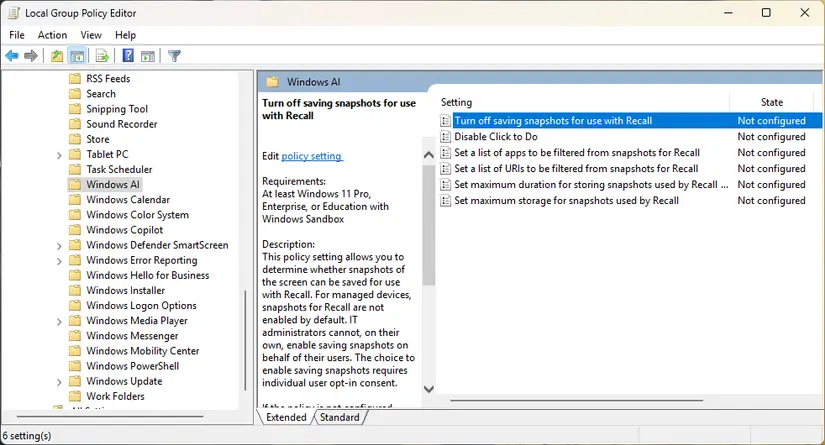This screenshot has height=445, width=825.
Task: Select the Windows Calendar tree folder
Action: coord(128,200)
